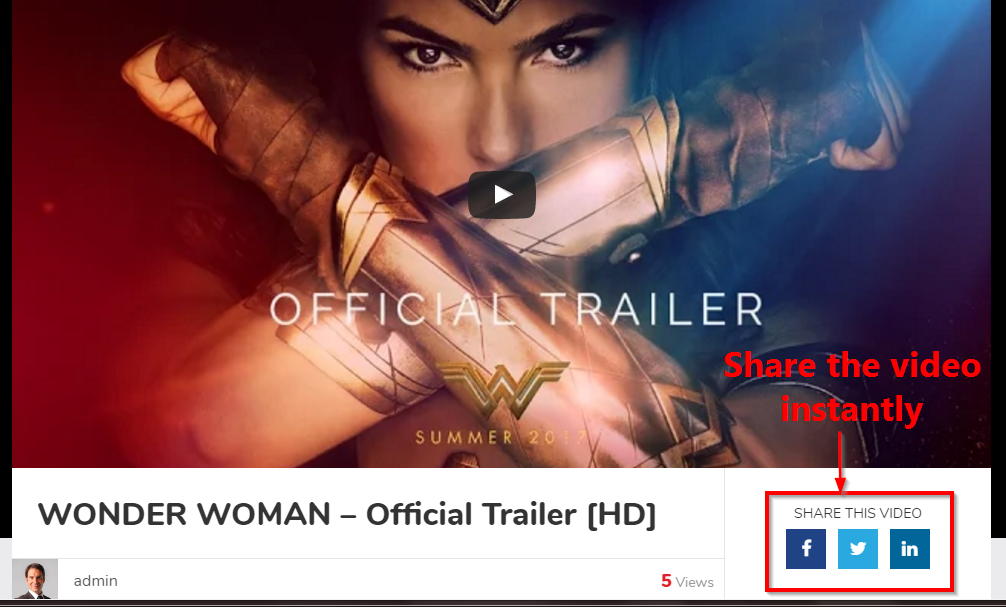Click the word Views beside the count
The width and height of the screenshot is (1006, 607).
point(694,582)
